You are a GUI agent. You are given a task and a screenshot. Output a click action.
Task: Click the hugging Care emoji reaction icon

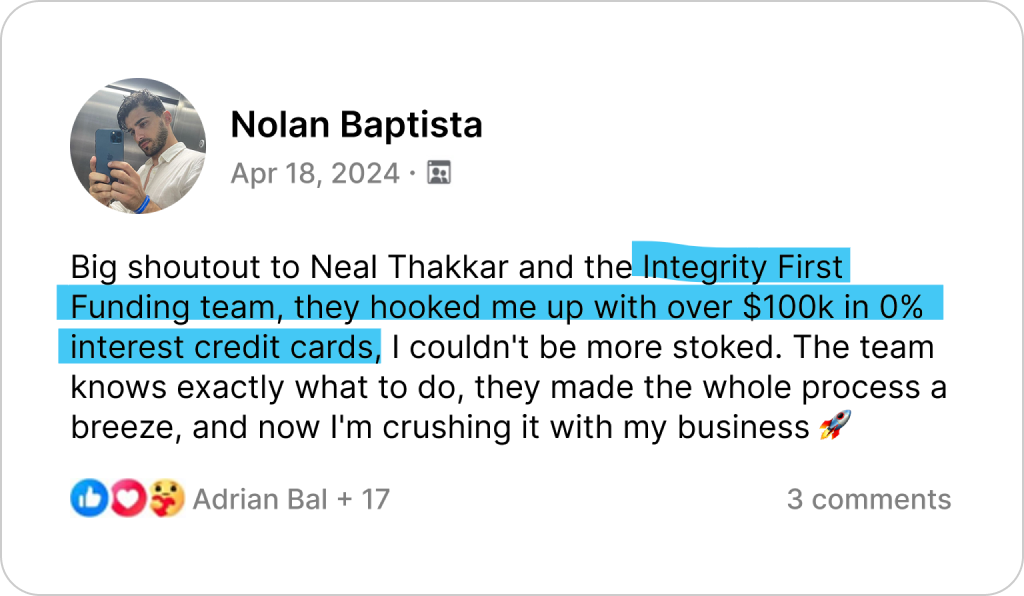pyautogui.click(x=167, y=499)
